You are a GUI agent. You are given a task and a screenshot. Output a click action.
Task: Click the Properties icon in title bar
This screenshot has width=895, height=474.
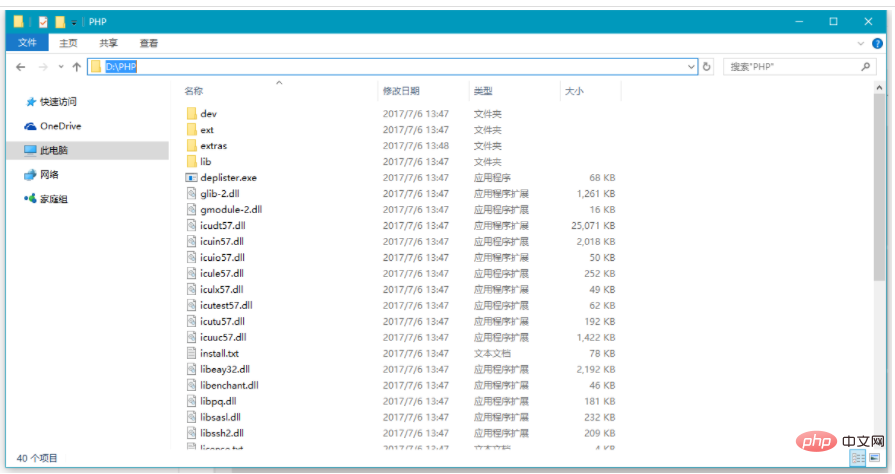(43, 22)
